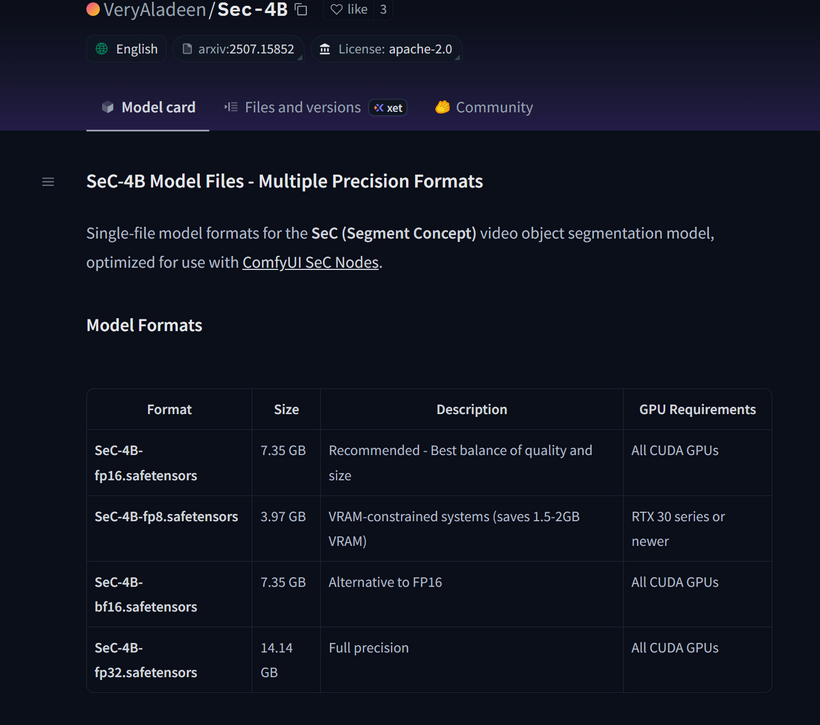Click the arxiv document icon
820x725 pixels.
click(x=187, y=49)
